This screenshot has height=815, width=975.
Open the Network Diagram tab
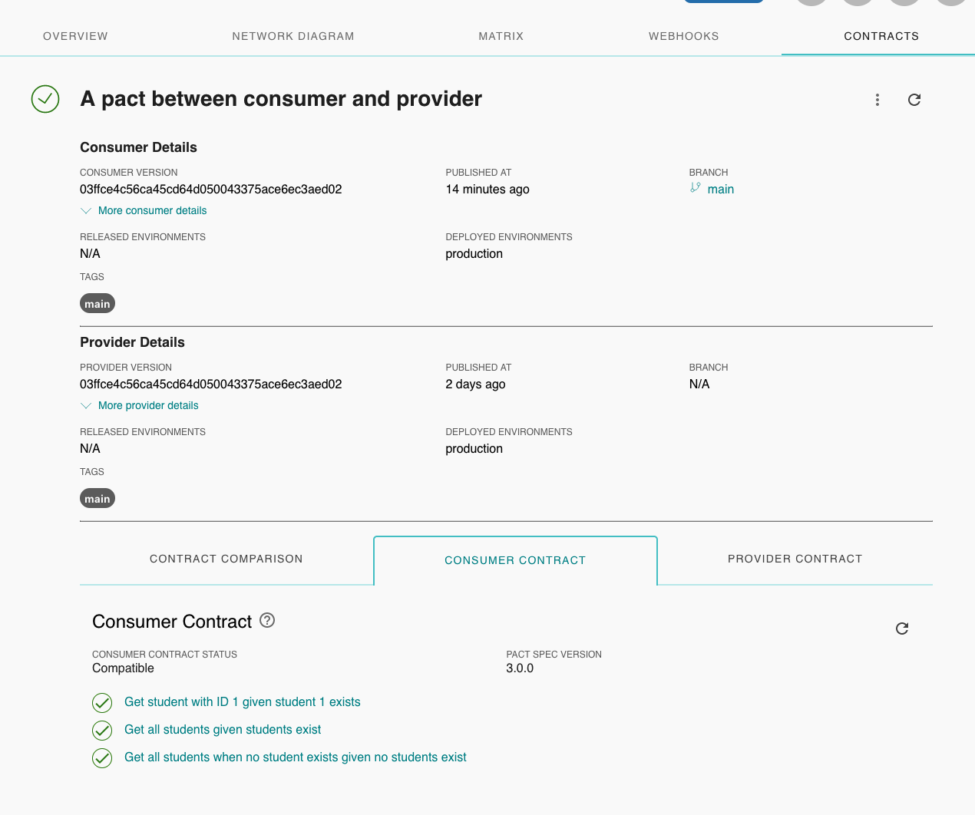[x=293, y=36]
